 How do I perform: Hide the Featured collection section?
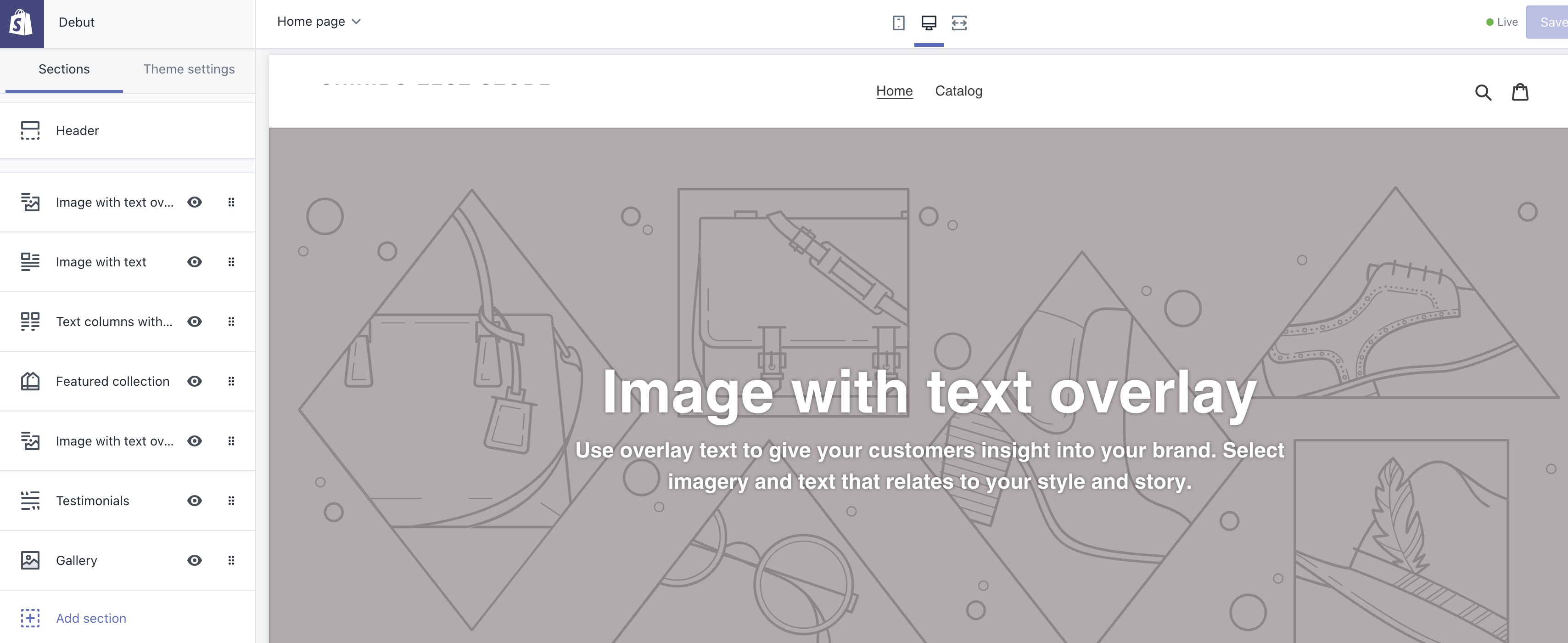coord(194,381)
